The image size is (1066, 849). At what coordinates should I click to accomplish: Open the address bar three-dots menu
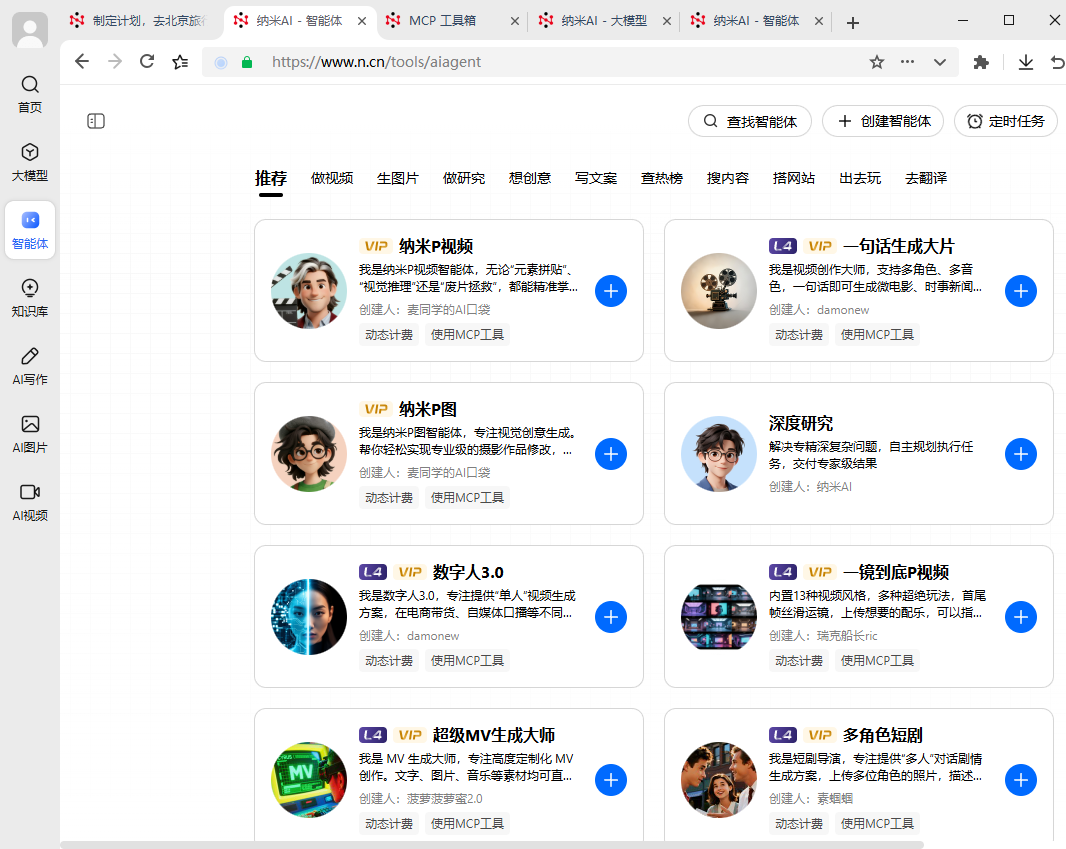[x=908, y=62]
